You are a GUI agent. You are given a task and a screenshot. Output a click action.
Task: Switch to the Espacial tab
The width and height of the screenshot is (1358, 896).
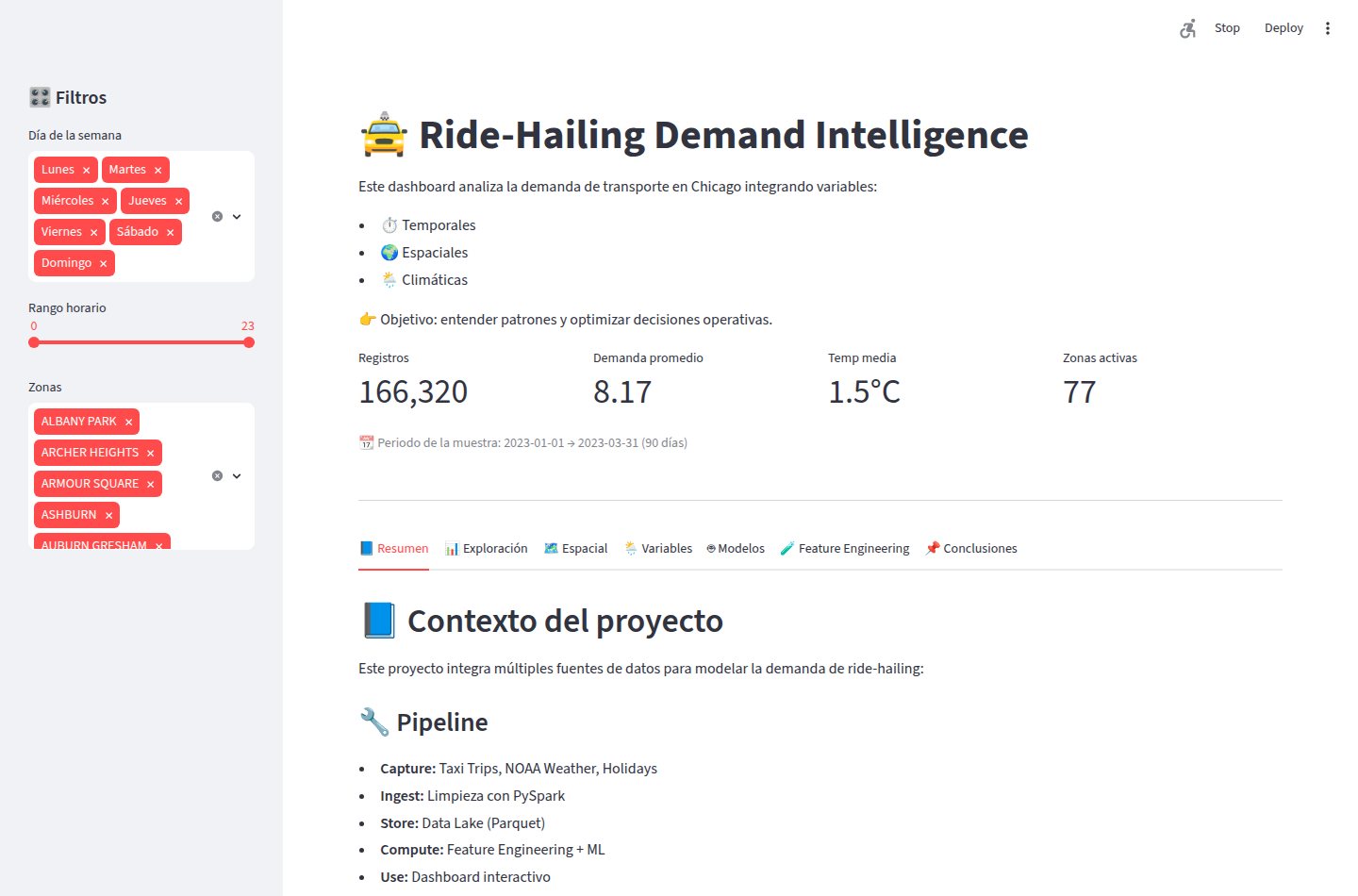[x=575, y=548]
